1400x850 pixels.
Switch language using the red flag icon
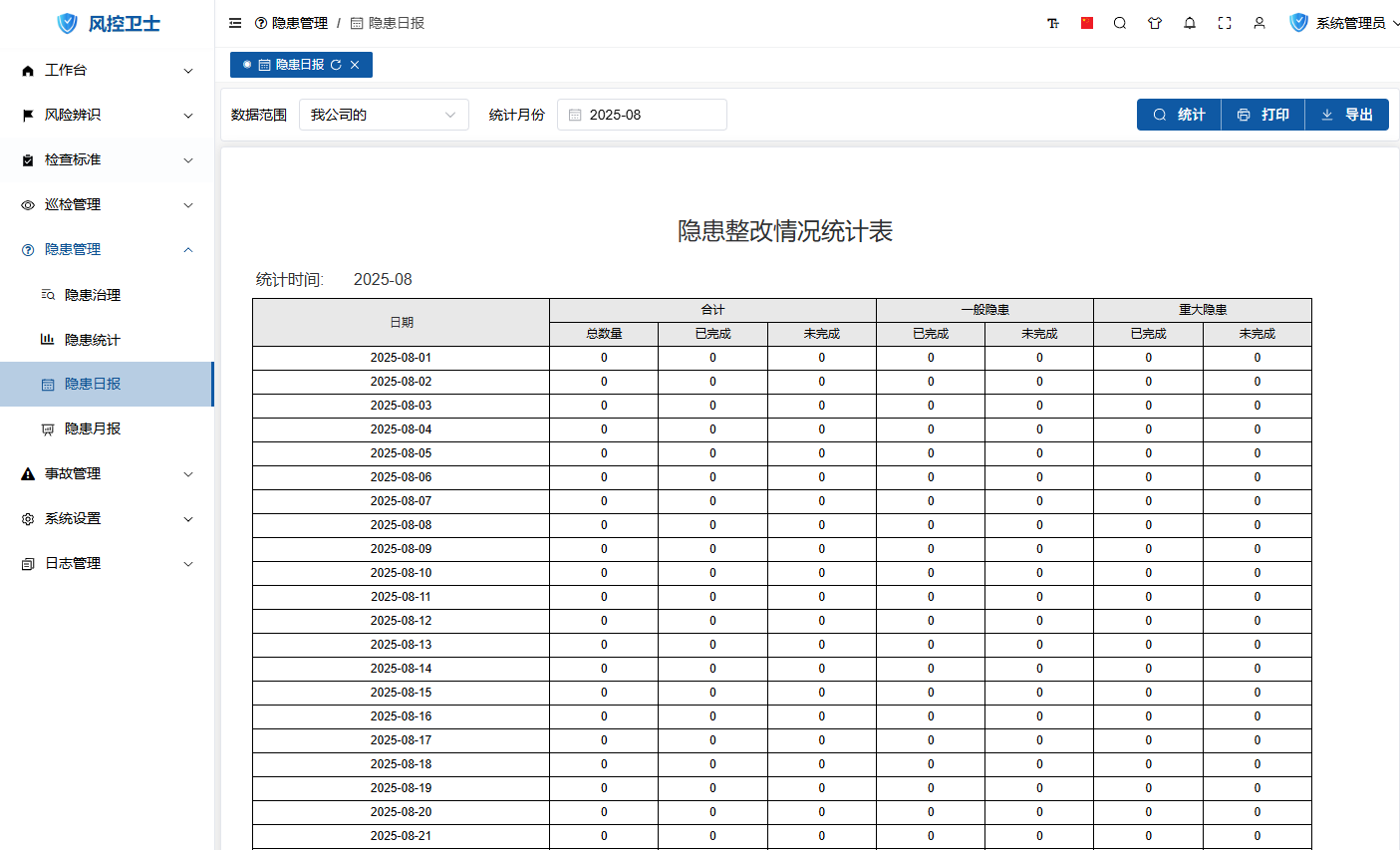pyautogui.click(x=1087, y=23)
